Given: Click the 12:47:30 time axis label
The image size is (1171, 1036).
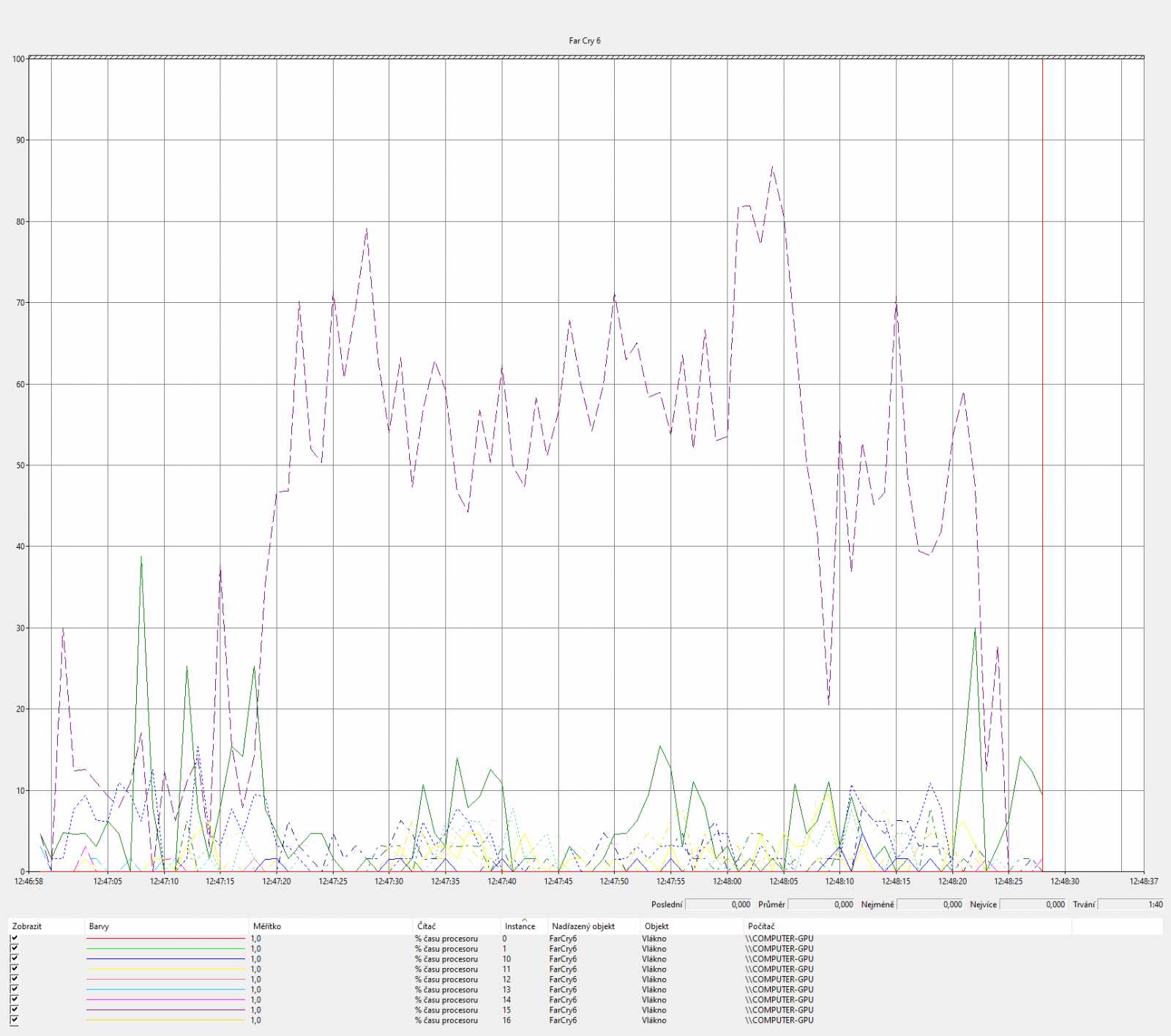Looking at the screenshot, I should 389,881.
